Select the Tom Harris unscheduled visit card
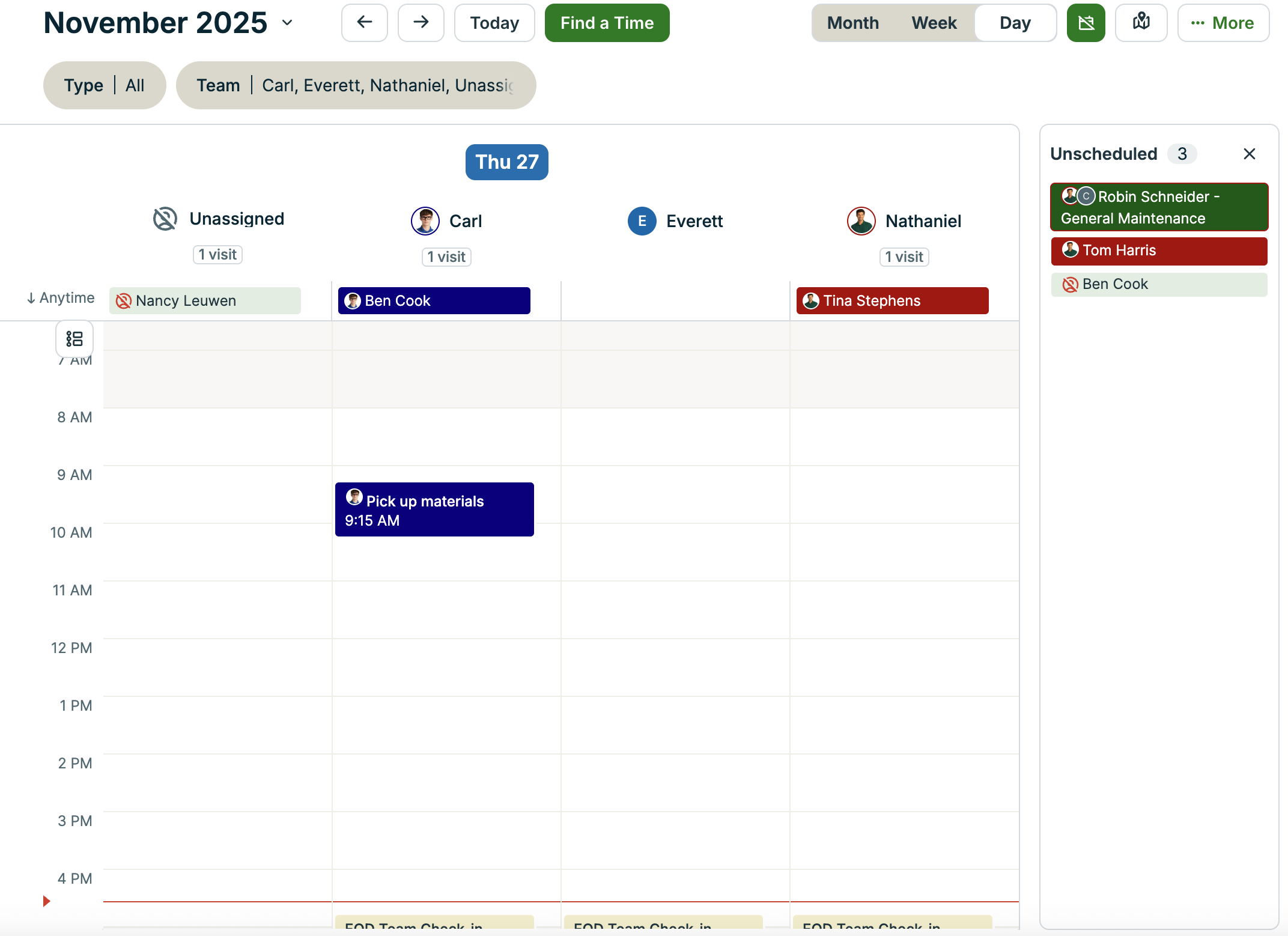This screenshot has width=1288, height=936. tap(1159, 251)
